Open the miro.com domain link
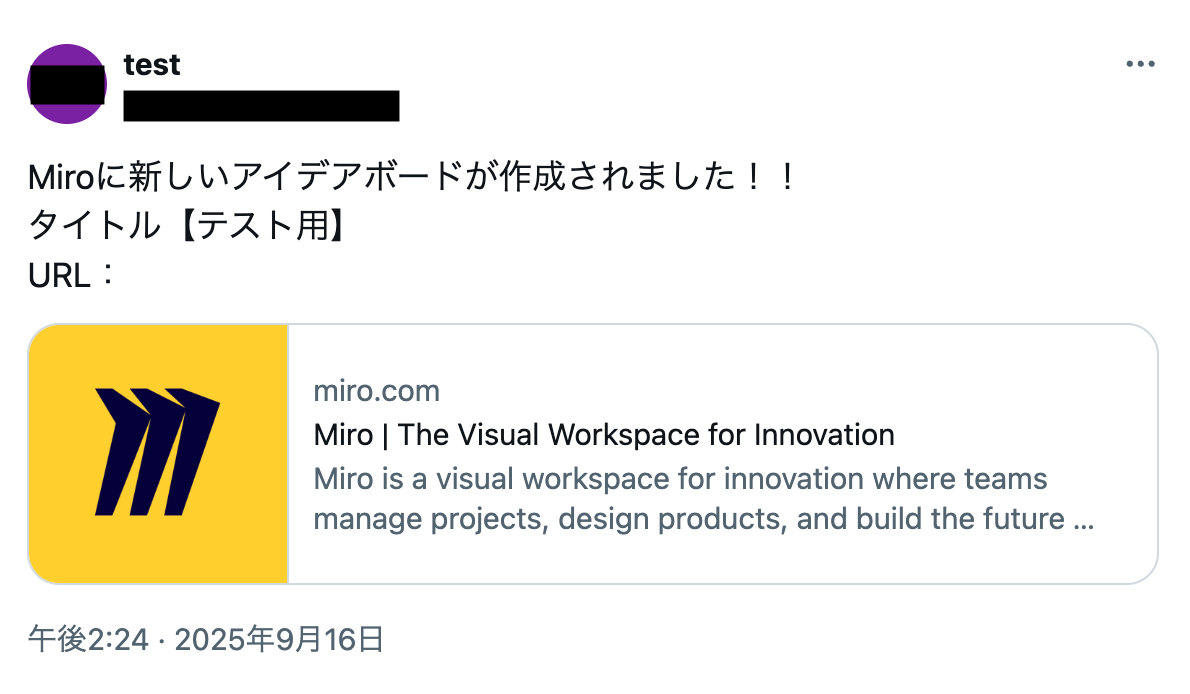The height and width of the screenshot is (694, 1190). (377, 391)
